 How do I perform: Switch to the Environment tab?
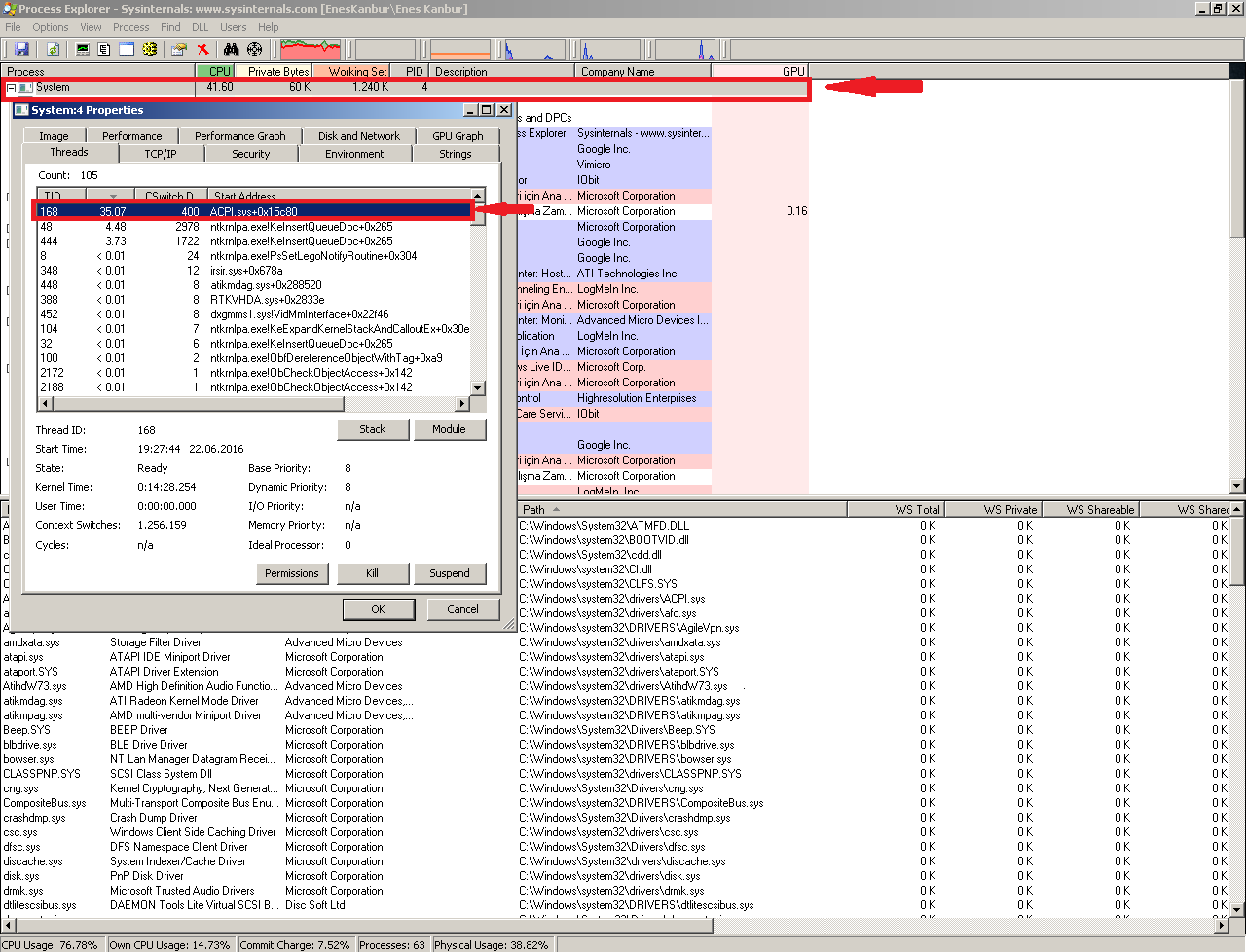[354, 154]
